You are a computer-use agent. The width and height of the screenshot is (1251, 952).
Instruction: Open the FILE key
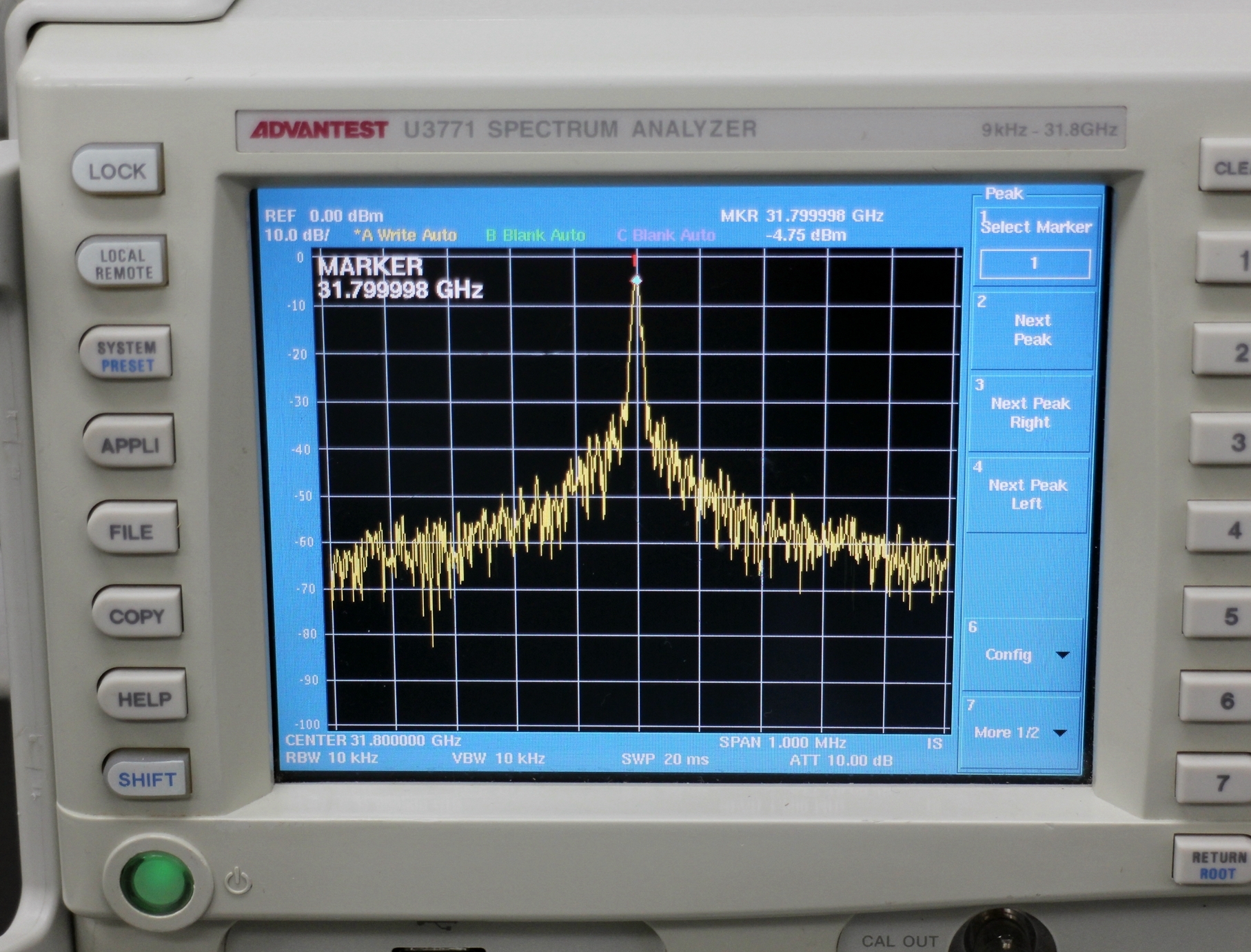pos(132,529)
